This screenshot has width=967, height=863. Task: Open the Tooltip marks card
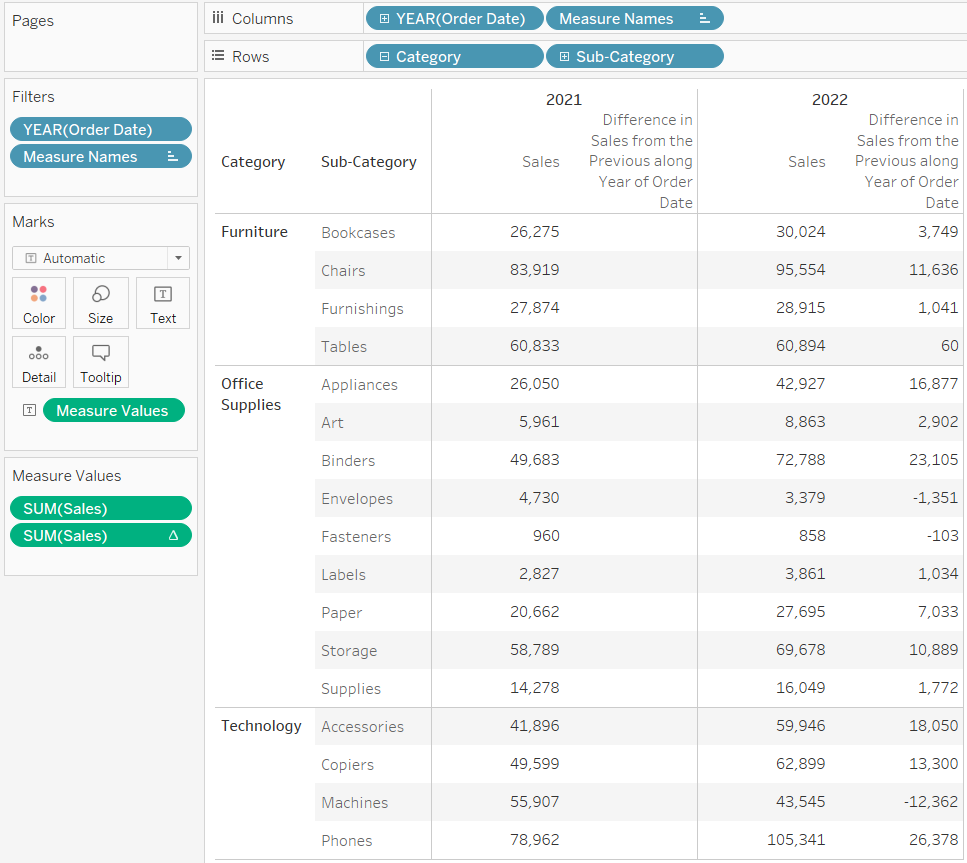[100, 362]
